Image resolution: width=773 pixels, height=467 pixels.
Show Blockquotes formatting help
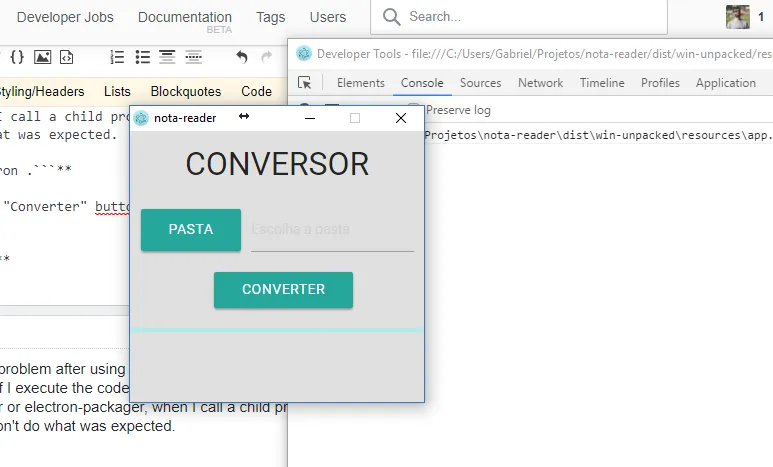tap(186, 92)
